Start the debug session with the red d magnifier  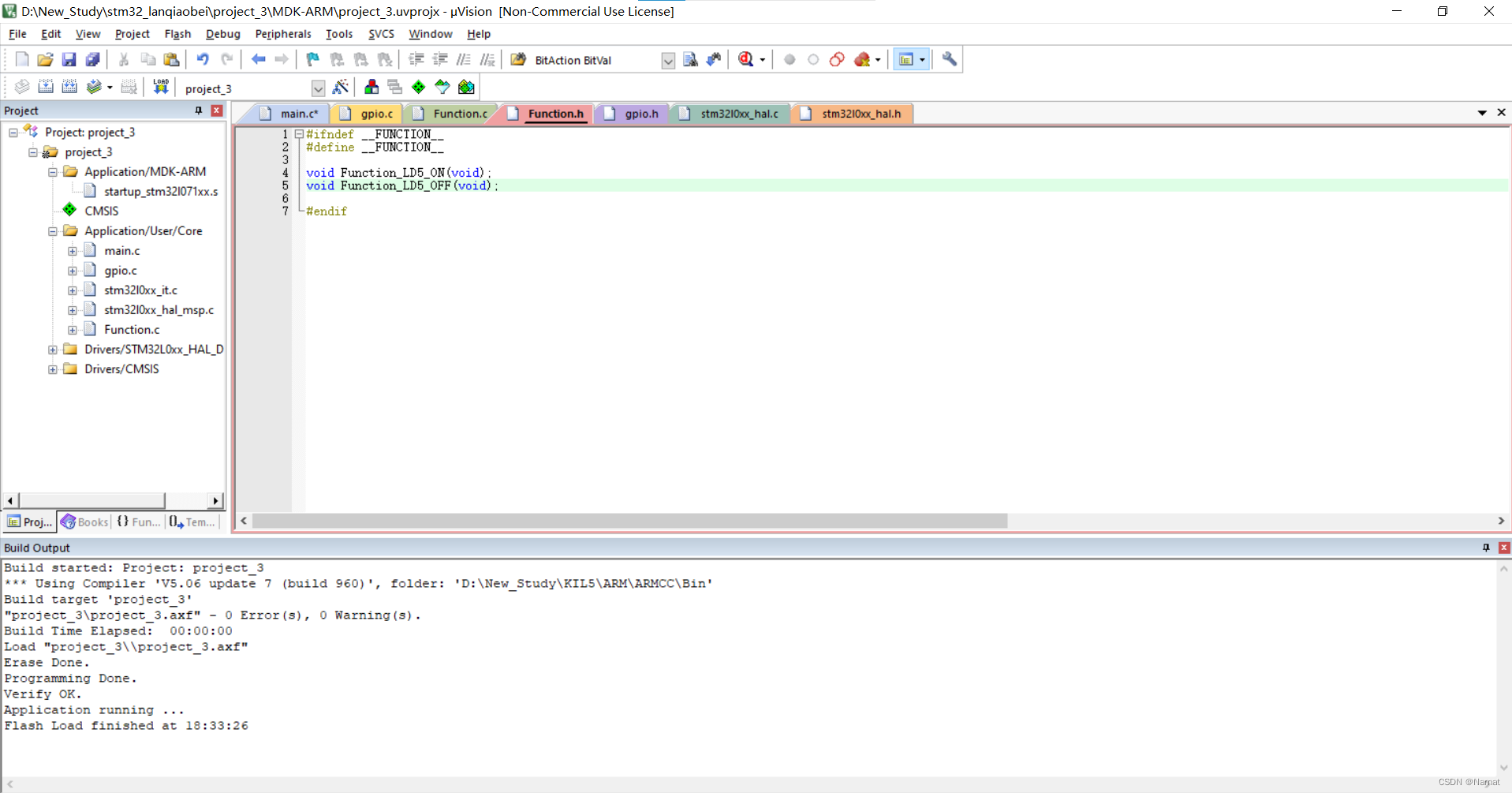click(745, 59)
